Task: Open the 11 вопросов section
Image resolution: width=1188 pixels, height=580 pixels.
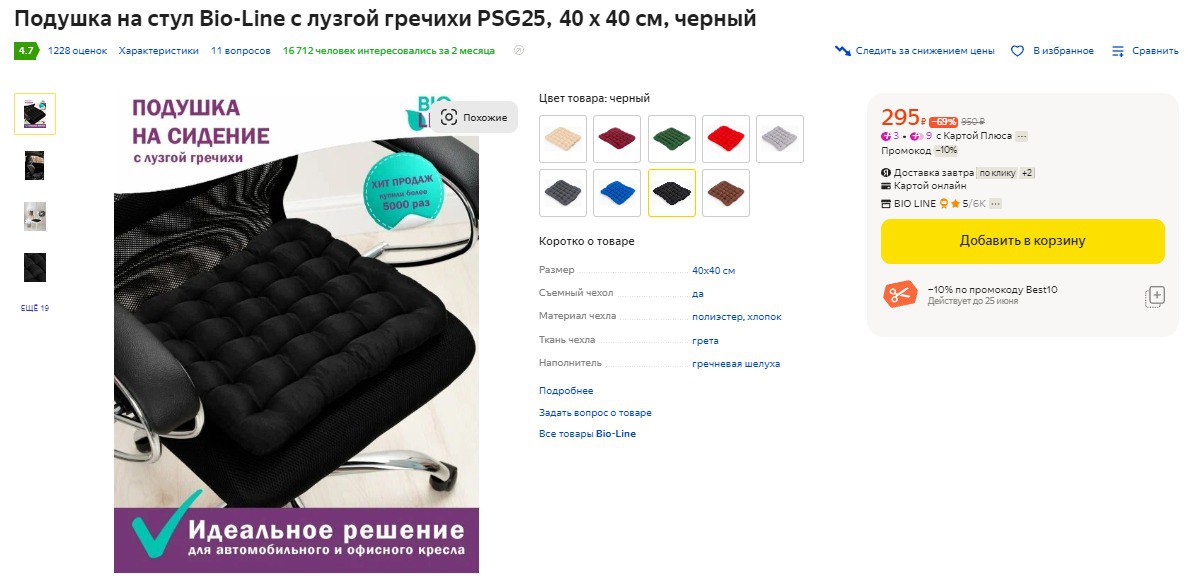Action: [241, 51]
